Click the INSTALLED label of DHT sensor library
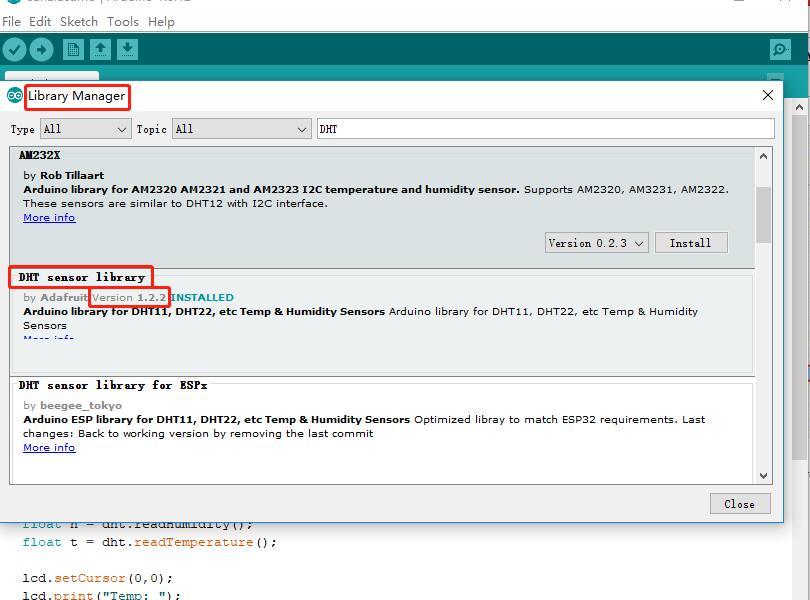810x600 pixels. (x=202, y=298)
